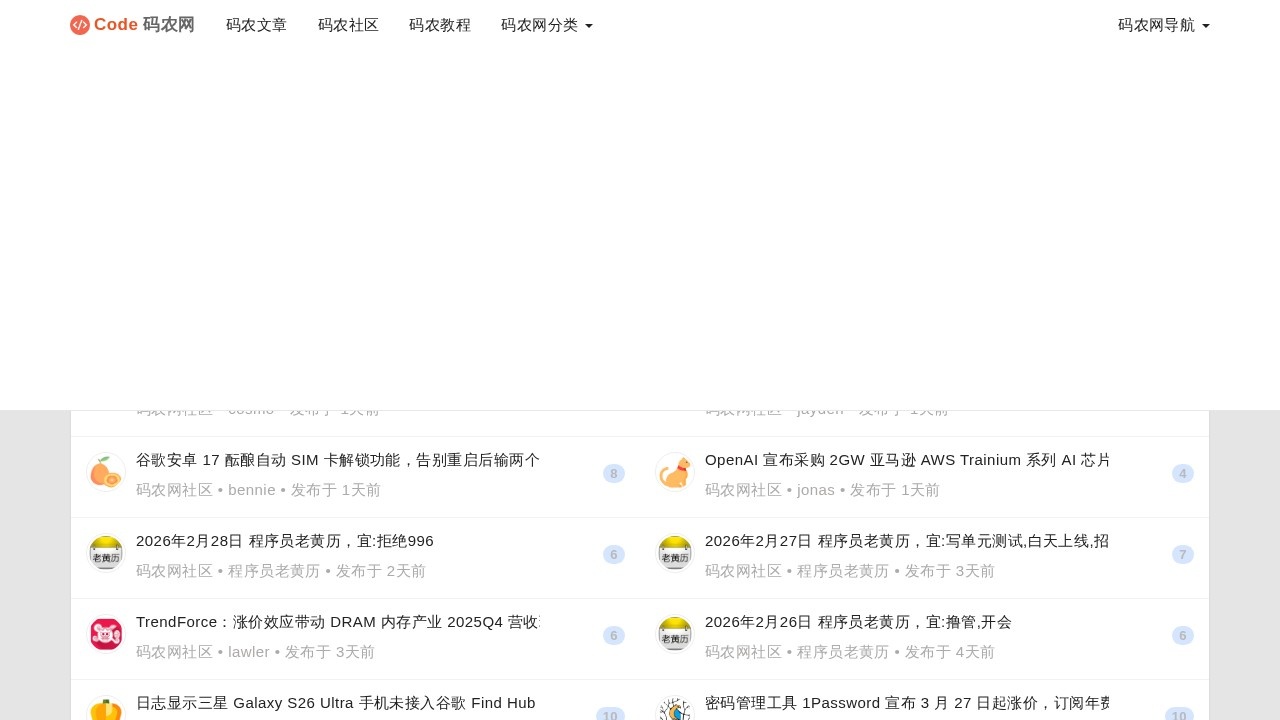Expand the caret arrow on 码农网分类
The height and width of the screenshot is (720, 1280).
[x=588, y=26]
